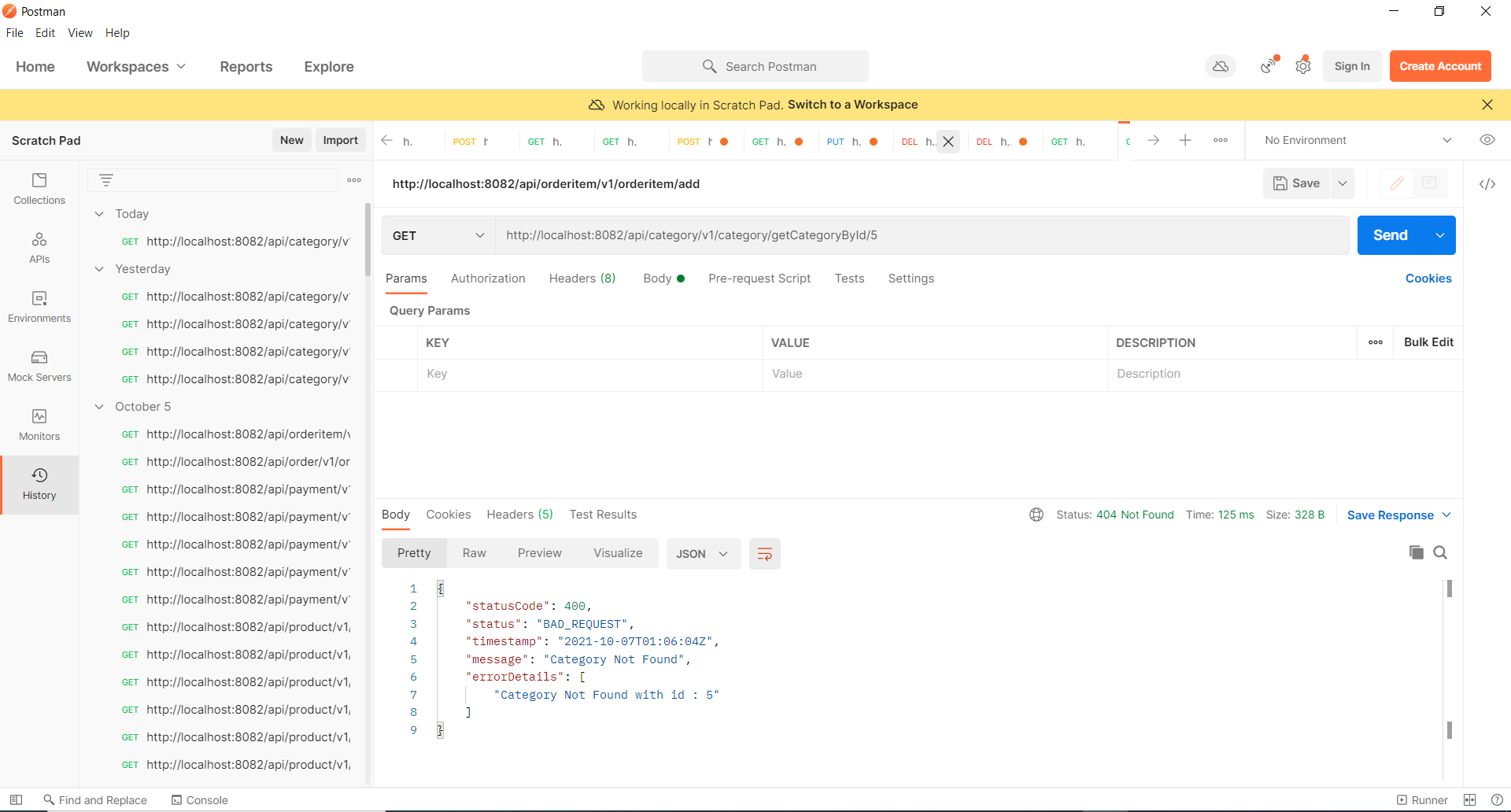This screenshot has width=1511, height=812.
Task: Open the two-pane layout icon
Action: pos(1469,799)
